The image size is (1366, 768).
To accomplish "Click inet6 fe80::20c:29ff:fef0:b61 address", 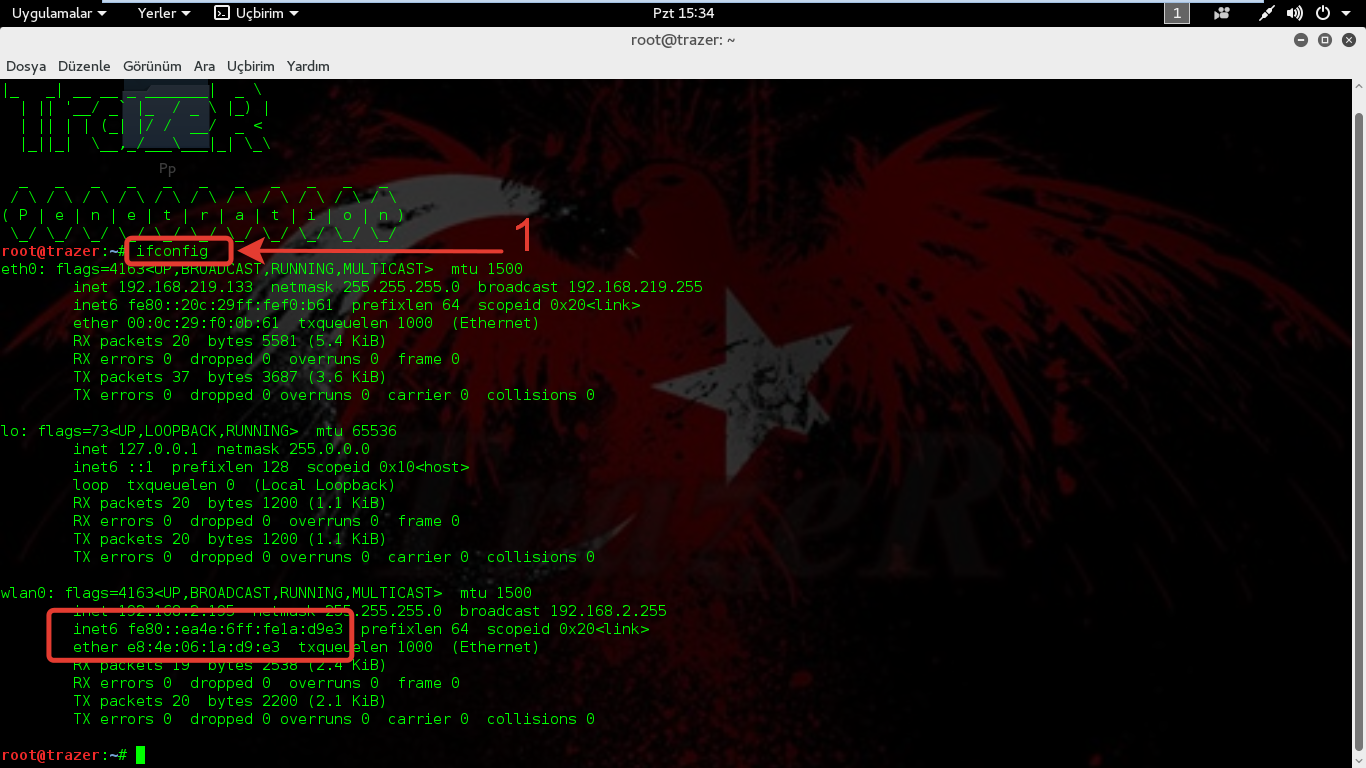I will pos(203,305).
